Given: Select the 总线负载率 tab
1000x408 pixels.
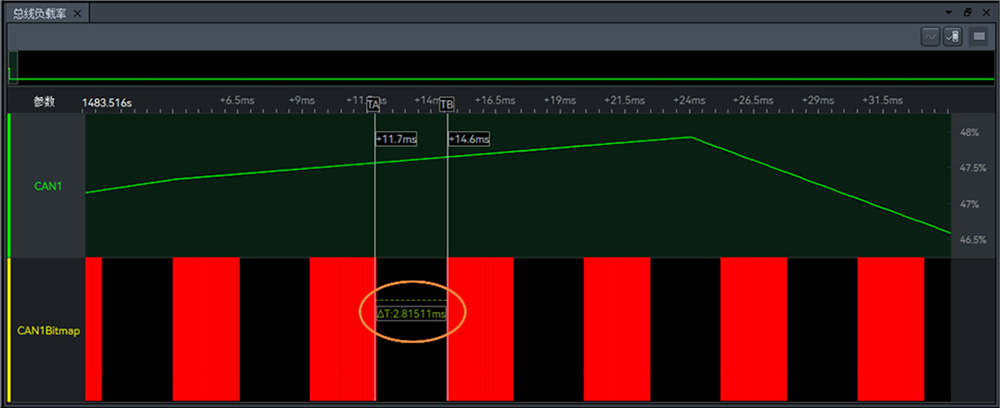Looking at the screenshot, I should 37,13.
